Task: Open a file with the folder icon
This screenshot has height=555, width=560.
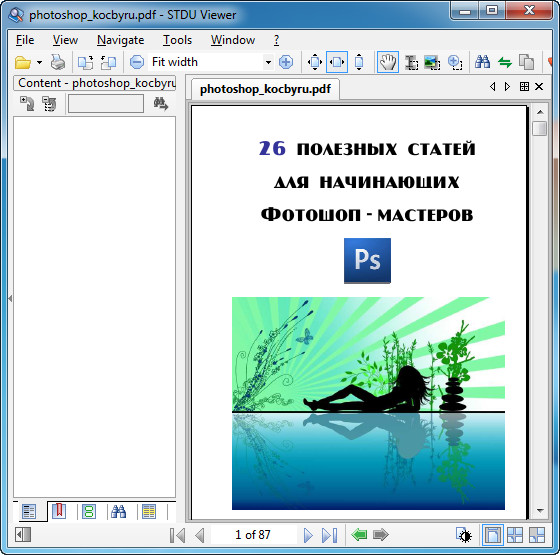Action: point(22,62)
